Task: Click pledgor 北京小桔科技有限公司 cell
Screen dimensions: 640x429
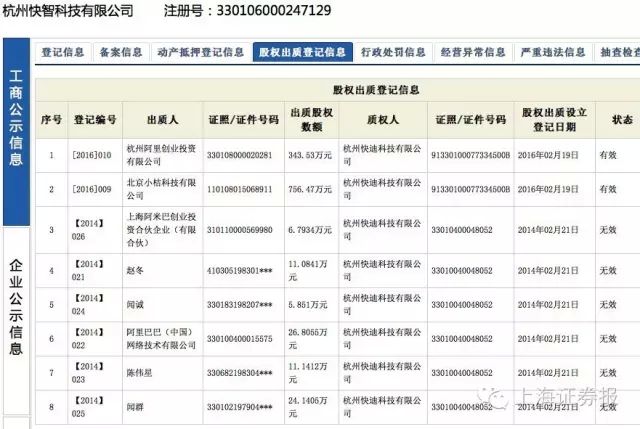Action: click(x=162, y=189)
